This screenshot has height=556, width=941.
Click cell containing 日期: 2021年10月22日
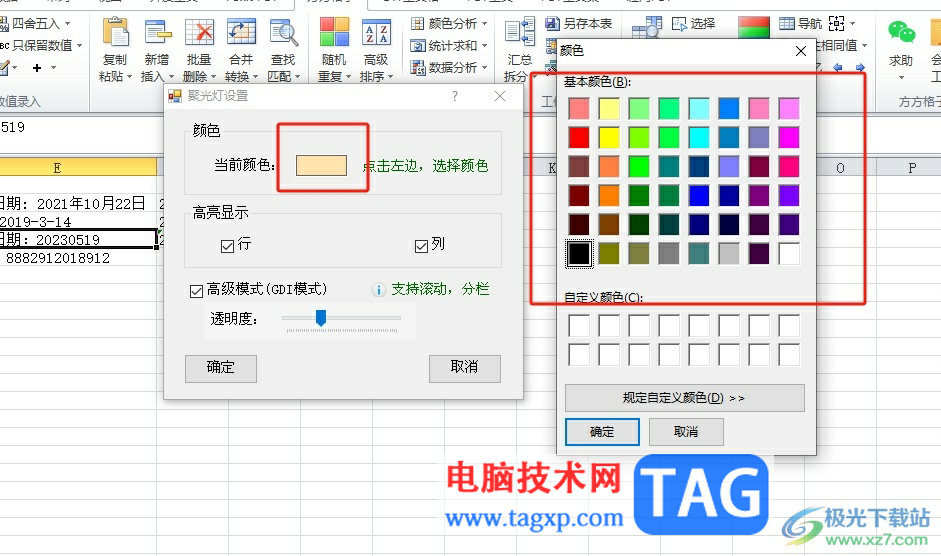(78, 204)
